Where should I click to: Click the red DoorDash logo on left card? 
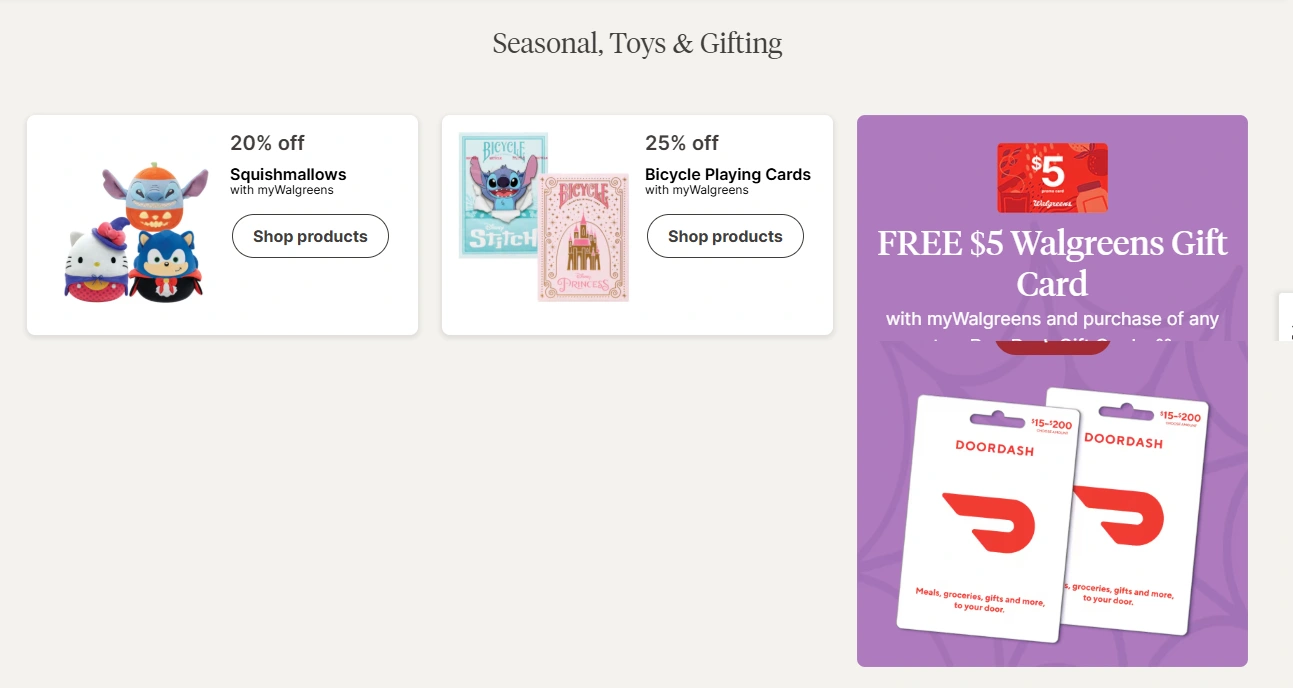(987, 521)
